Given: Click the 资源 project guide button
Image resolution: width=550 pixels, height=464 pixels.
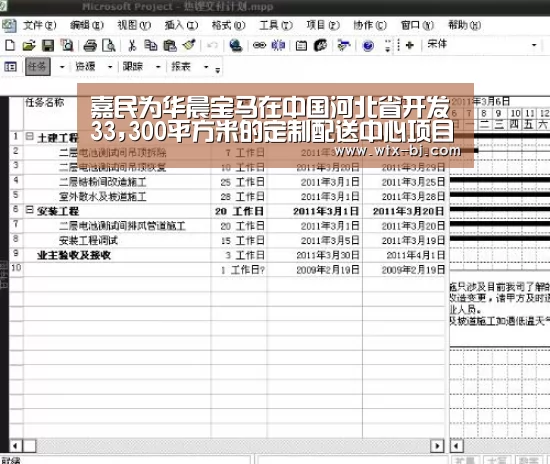Looking at the screenshot, I should coord(85,66).
